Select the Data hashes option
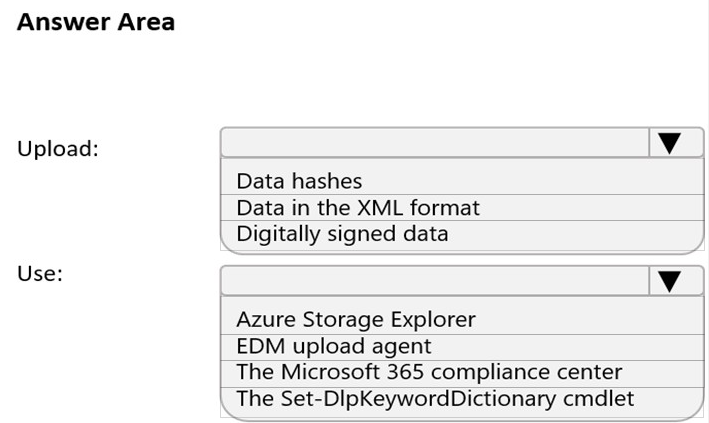The height and width of the screenshot is (423, 709). pyautogui.click(x=299, y=181)
